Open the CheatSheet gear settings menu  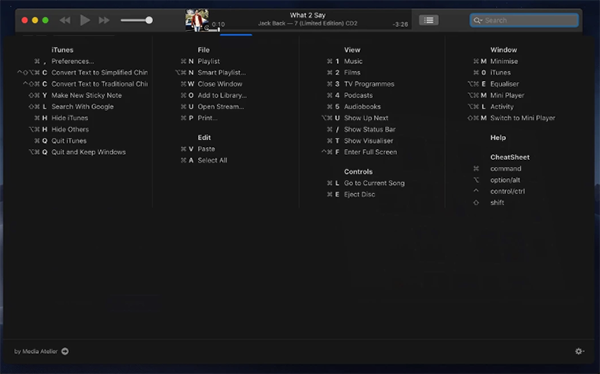pyautogui.click(x=579, y=351)
